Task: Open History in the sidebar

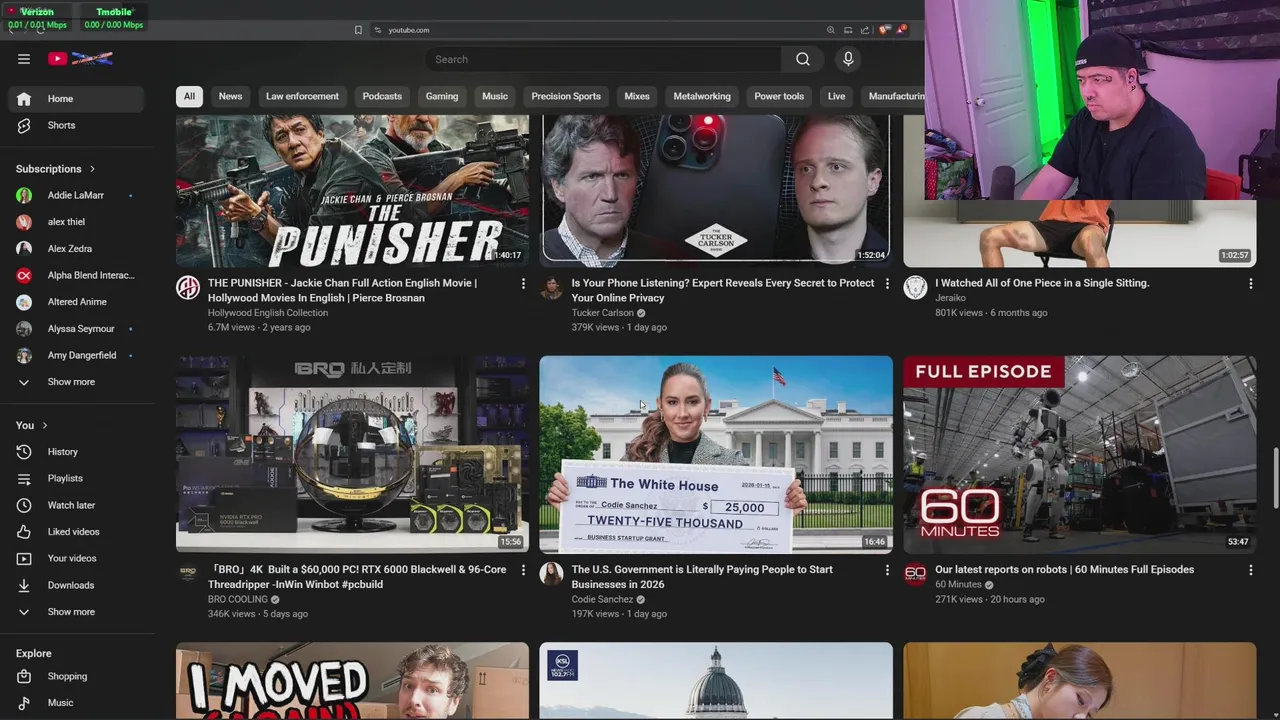Action: coord(78,452)
